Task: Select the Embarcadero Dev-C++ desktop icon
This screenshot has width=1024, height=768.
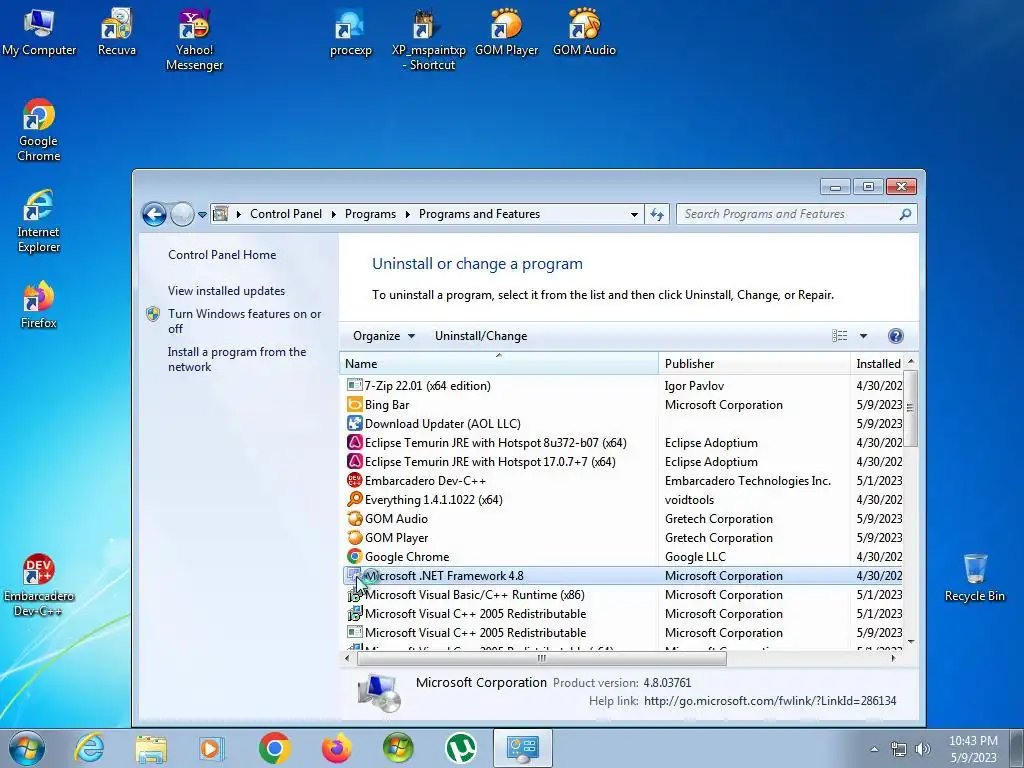Action: pyautogui.click(x=39, y=586)
